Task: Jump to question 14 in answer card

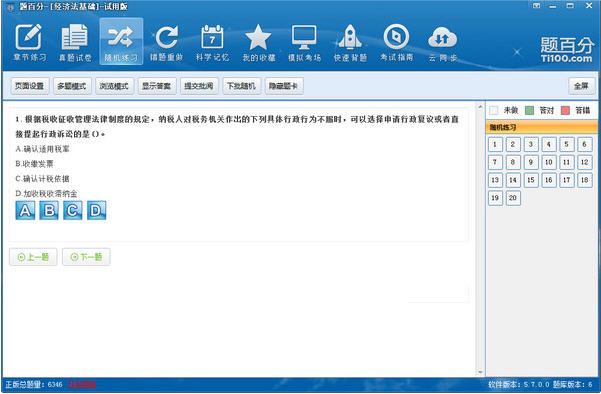Action: point(513,180)
